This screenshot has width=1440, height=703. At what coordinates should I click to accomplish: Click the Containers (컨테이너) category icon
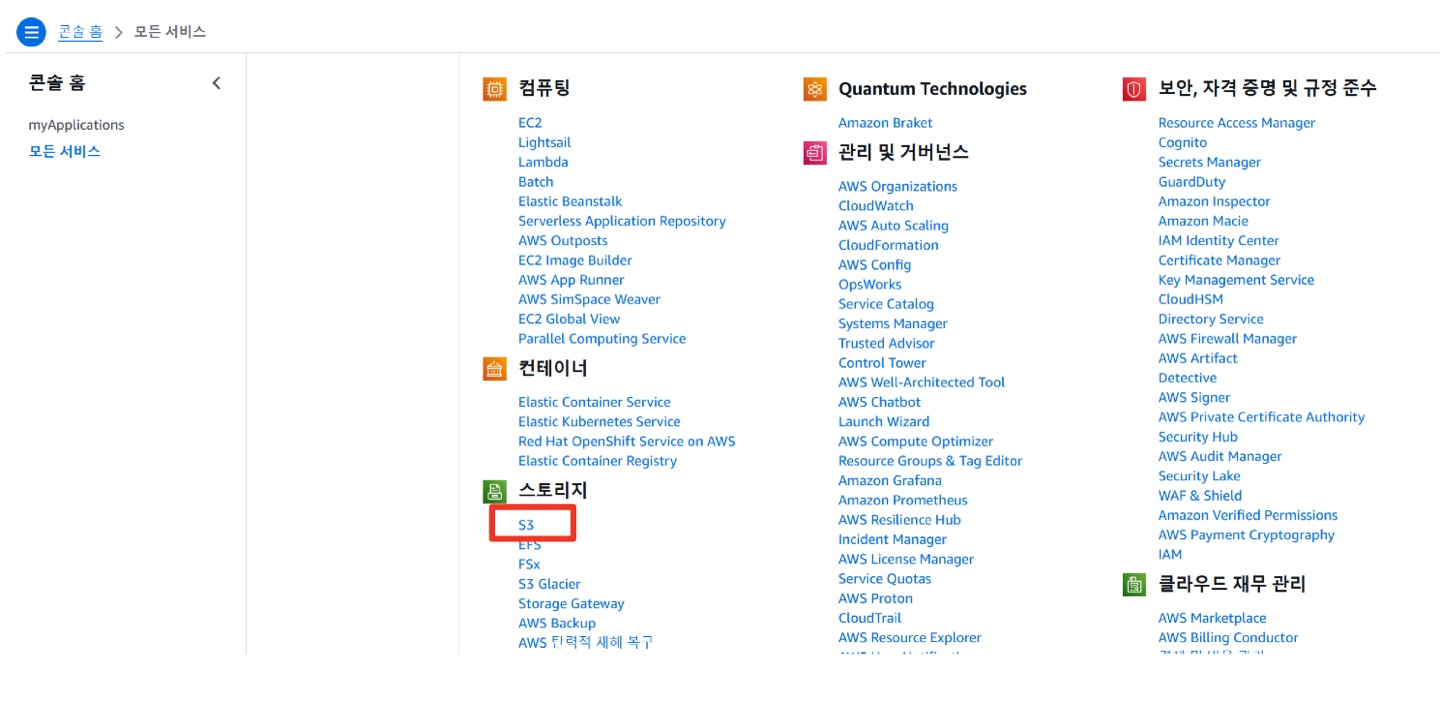[494, 369]
